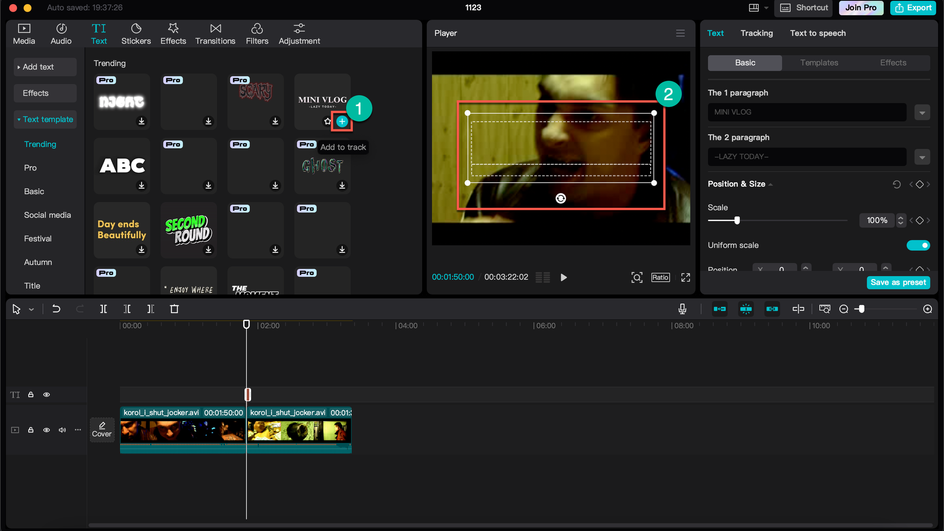This screenshot has height=531, width=944.
Task: Open the Shortcut settings
Action: click(805, 8)
